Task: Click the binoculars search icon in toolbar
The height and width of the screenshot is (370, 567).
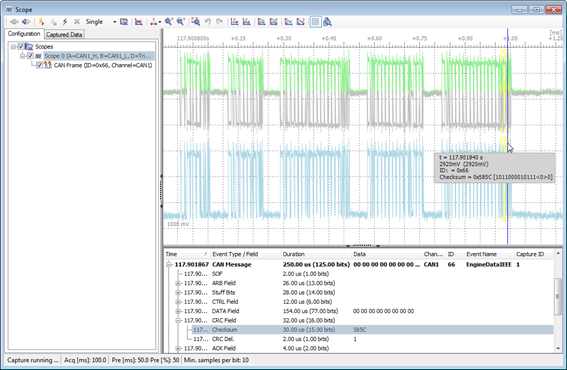Action: (328, 22)
